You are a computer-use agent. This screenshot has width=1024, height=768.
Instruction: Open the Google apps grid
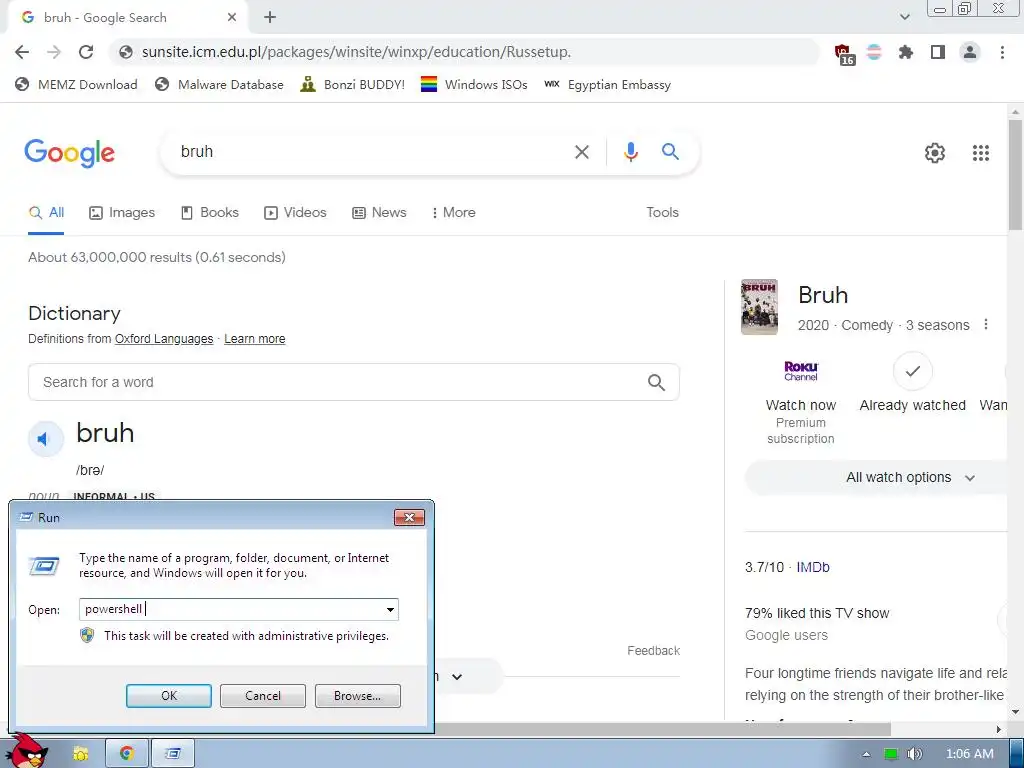981,153
